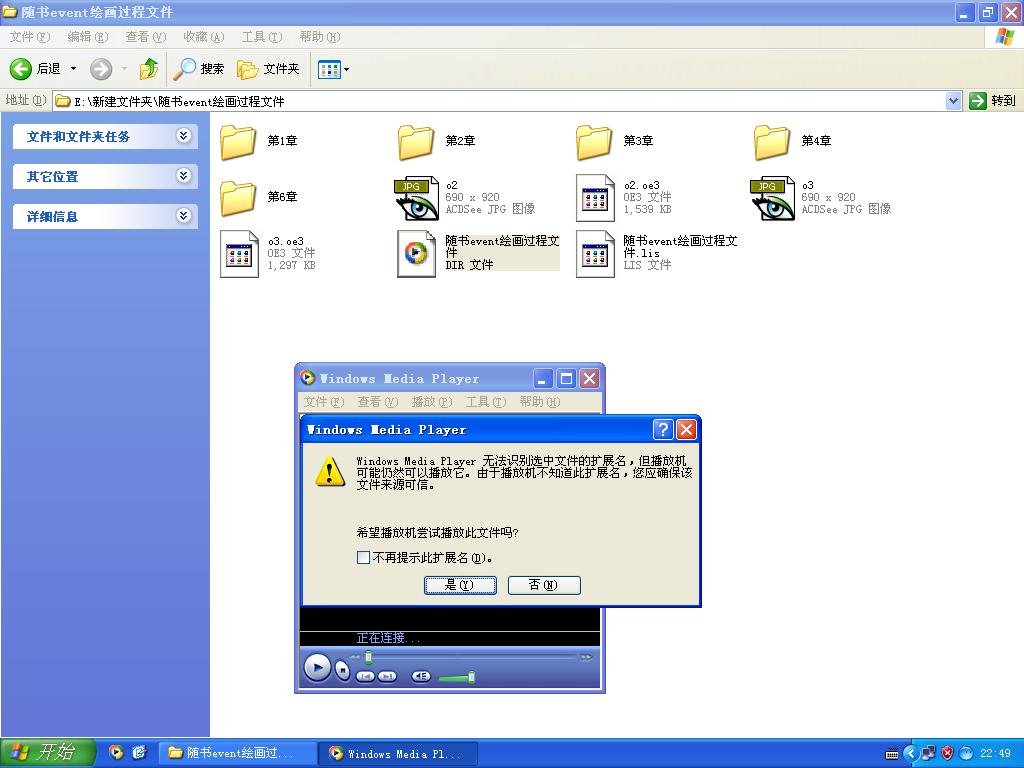Collapse the 其它位置 panel

(184, 176)
